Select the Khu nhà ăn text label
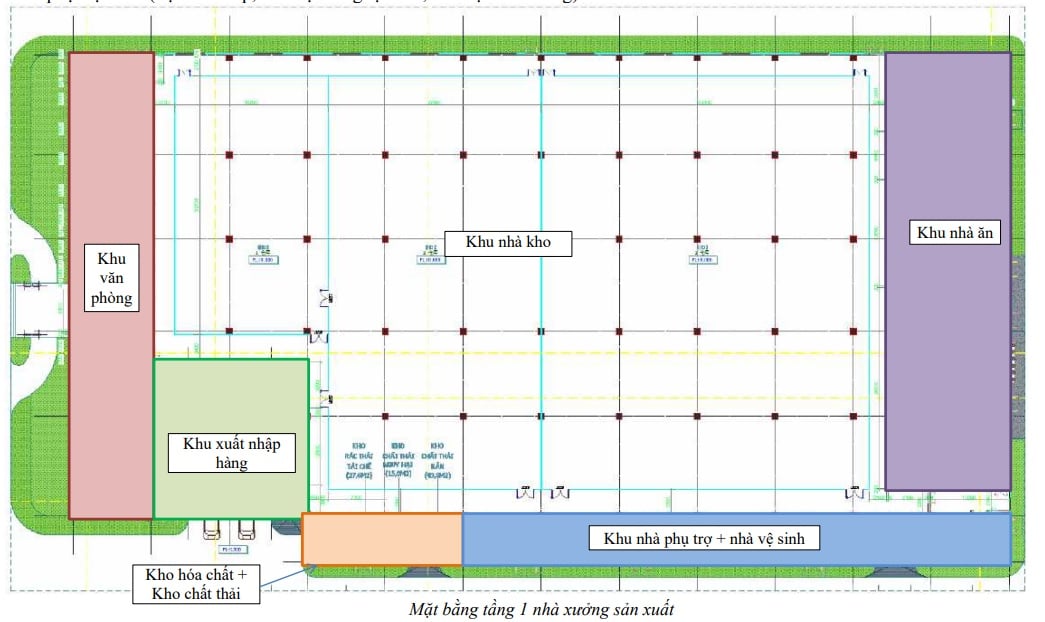The width and height of the screenshot is (1045, 622). point(957,233)
